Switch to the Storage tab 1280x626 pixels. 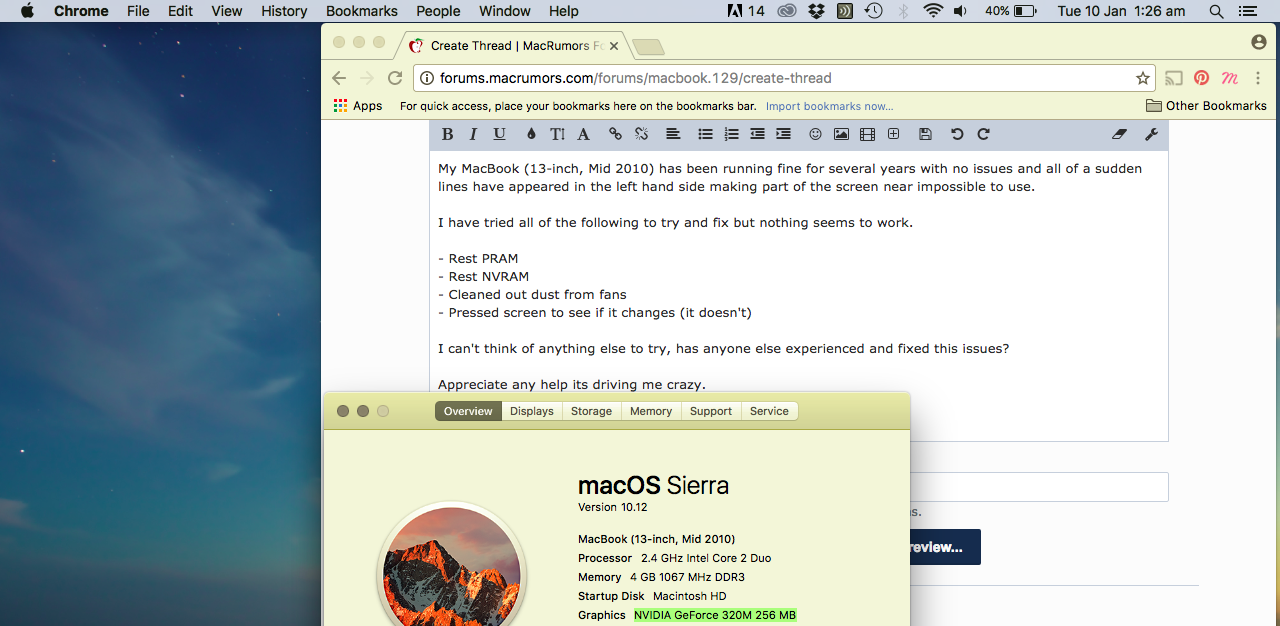pyautogui.click(x=591, y=411)
